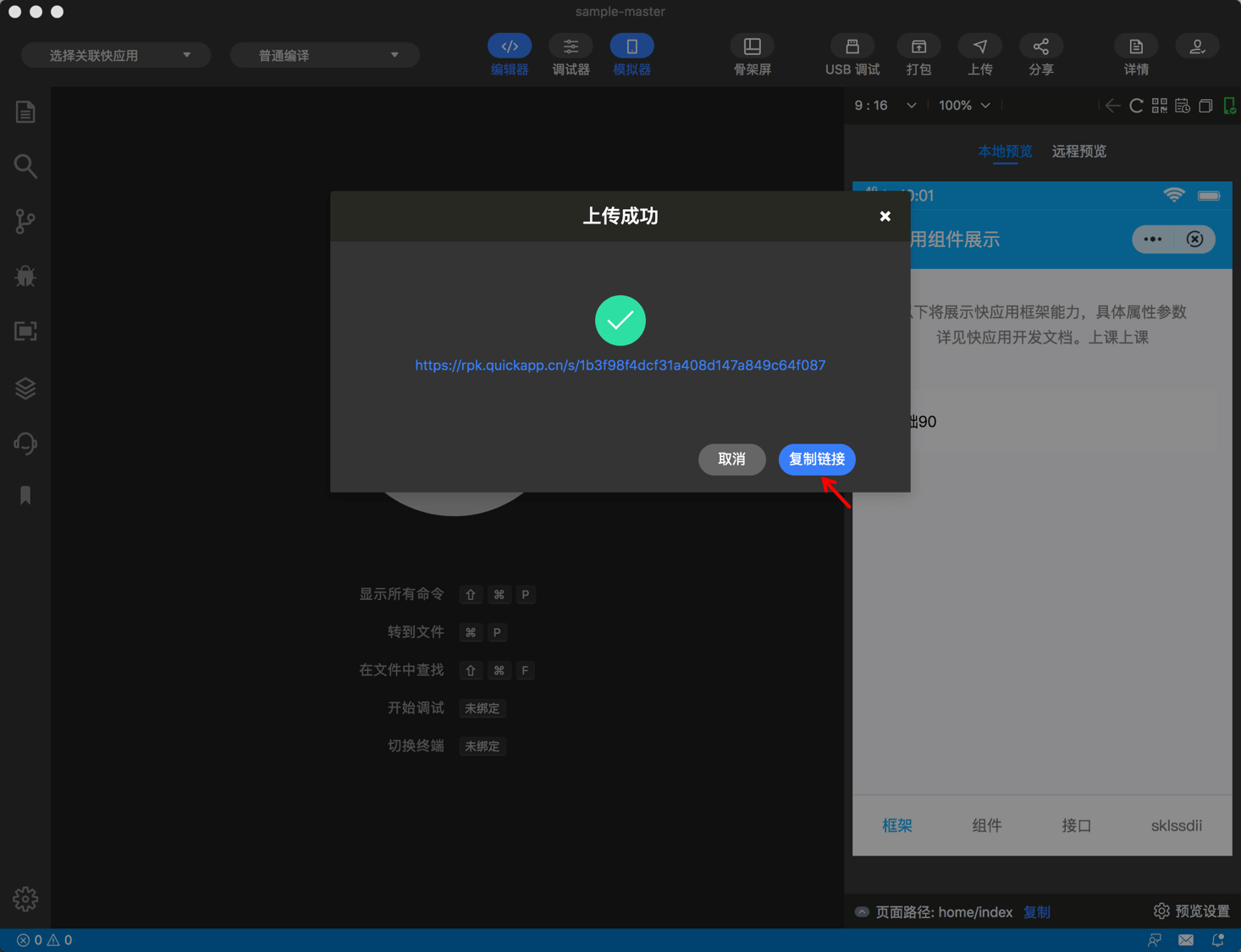Viewport: 1241px width, 952px height.
Task: Open the 打包 packaging tool
Action: 918,53
